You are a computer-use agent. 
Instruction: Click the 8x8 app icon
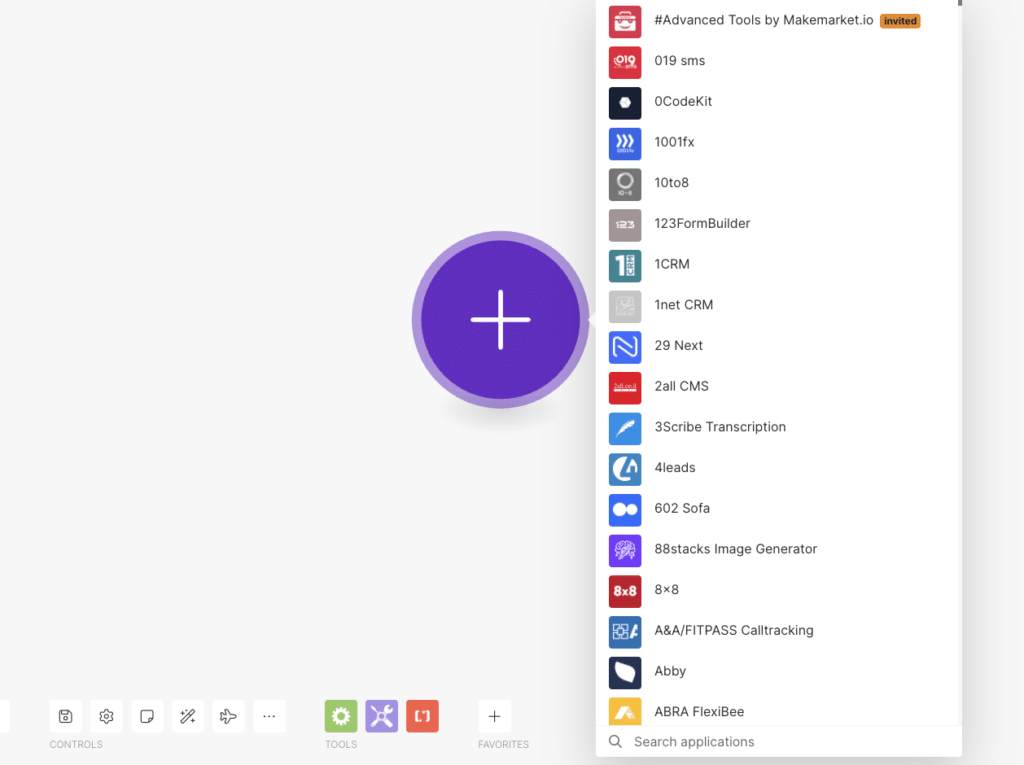(625, 591)
